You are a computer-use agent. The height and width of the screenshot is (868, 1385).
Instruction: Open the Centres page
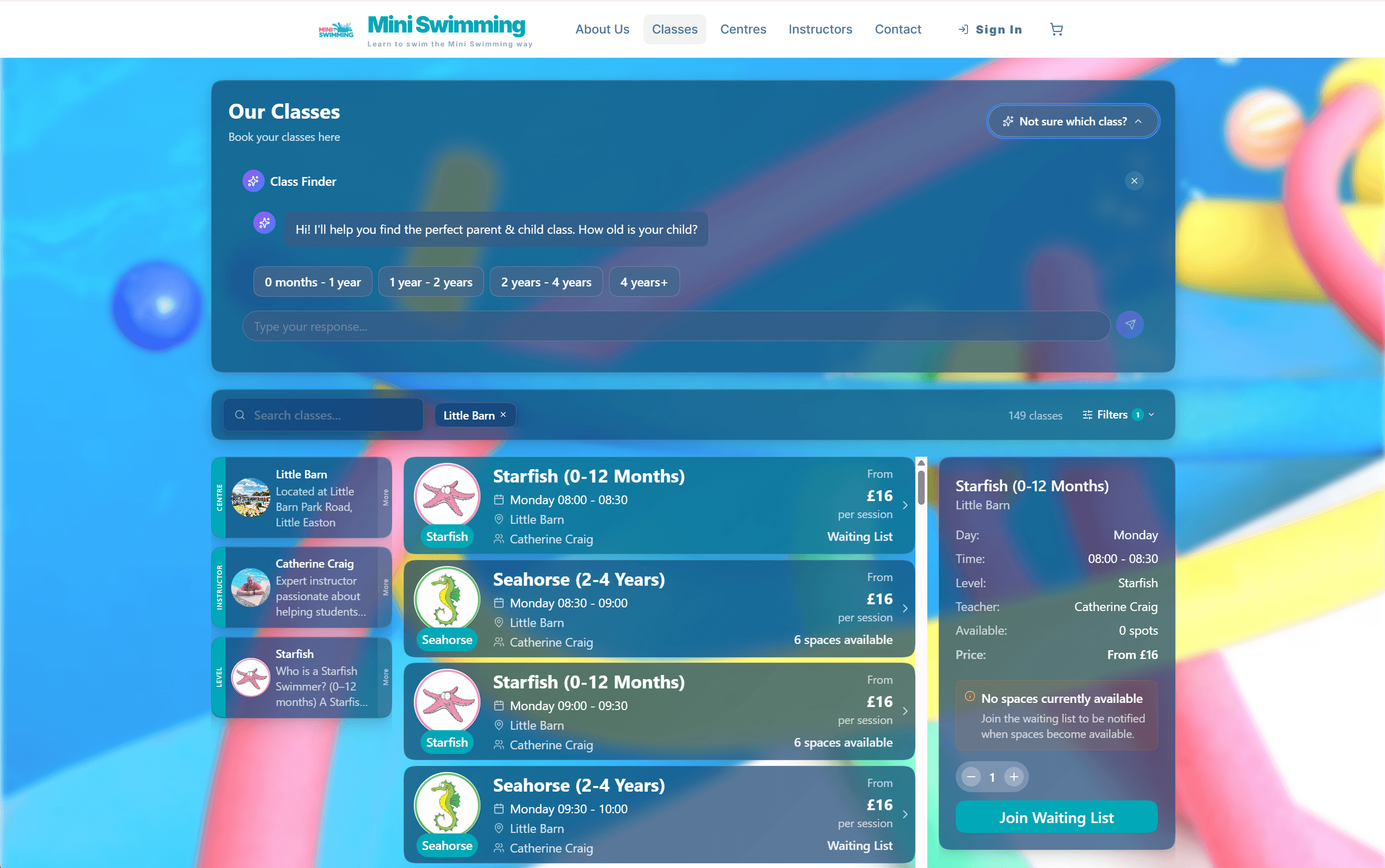[743, 29]
